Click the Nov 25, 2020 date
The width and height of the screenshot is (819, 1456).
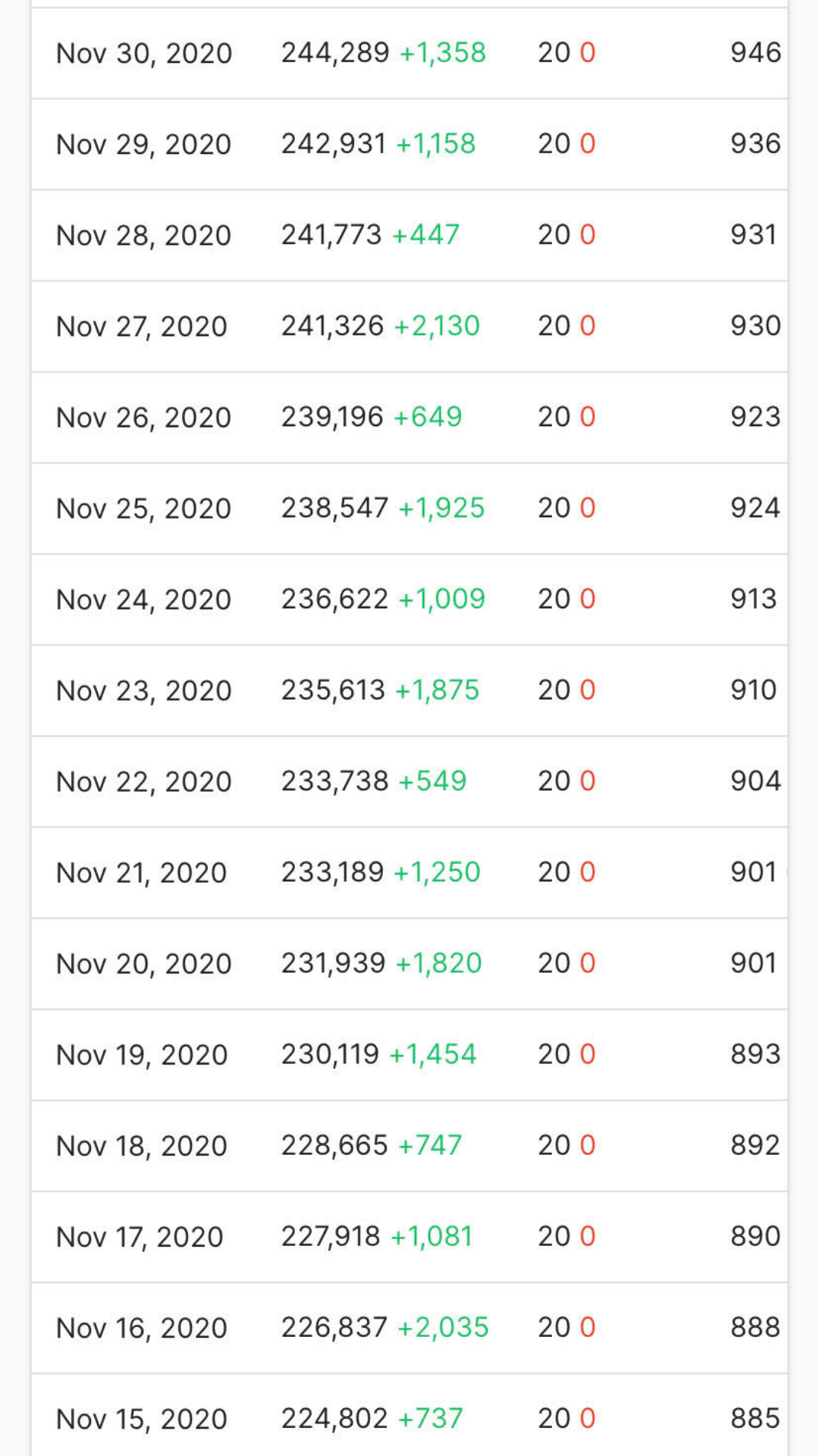pyautogui.click(x=144, y=508)
